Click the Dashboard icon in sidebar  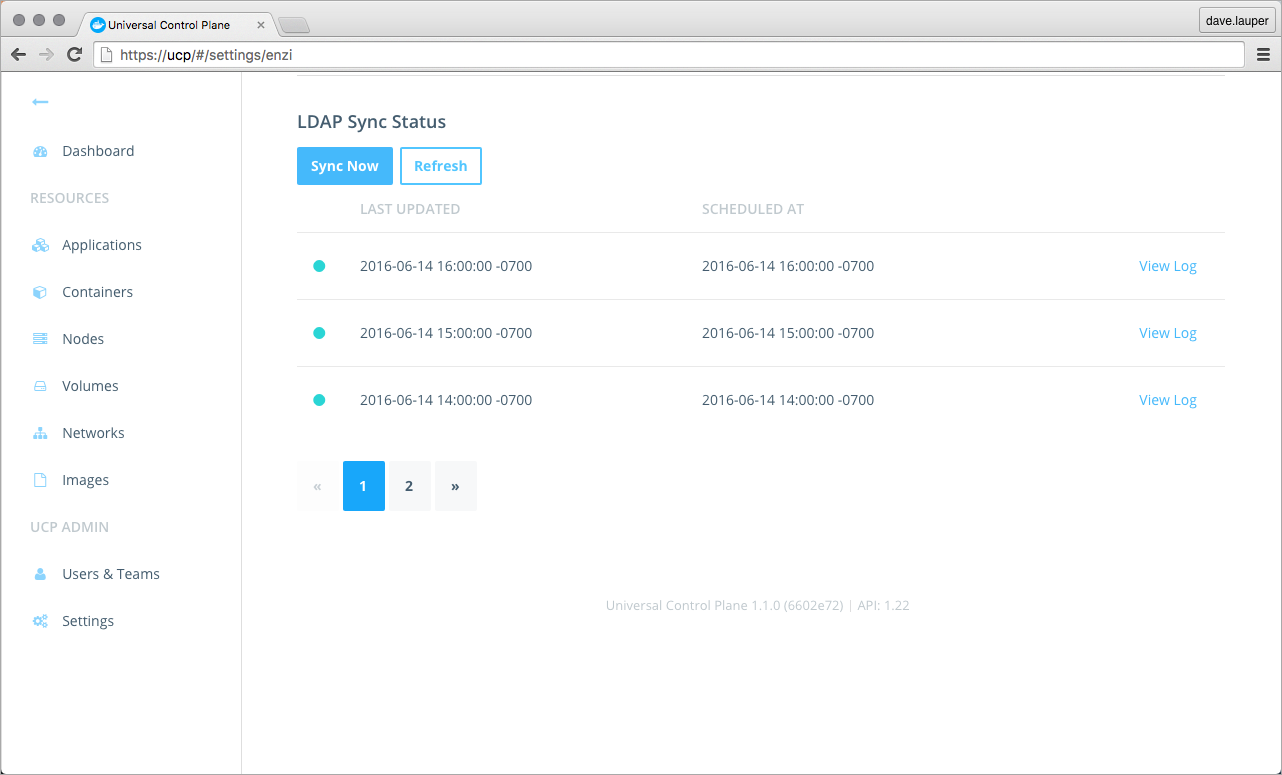40,152
